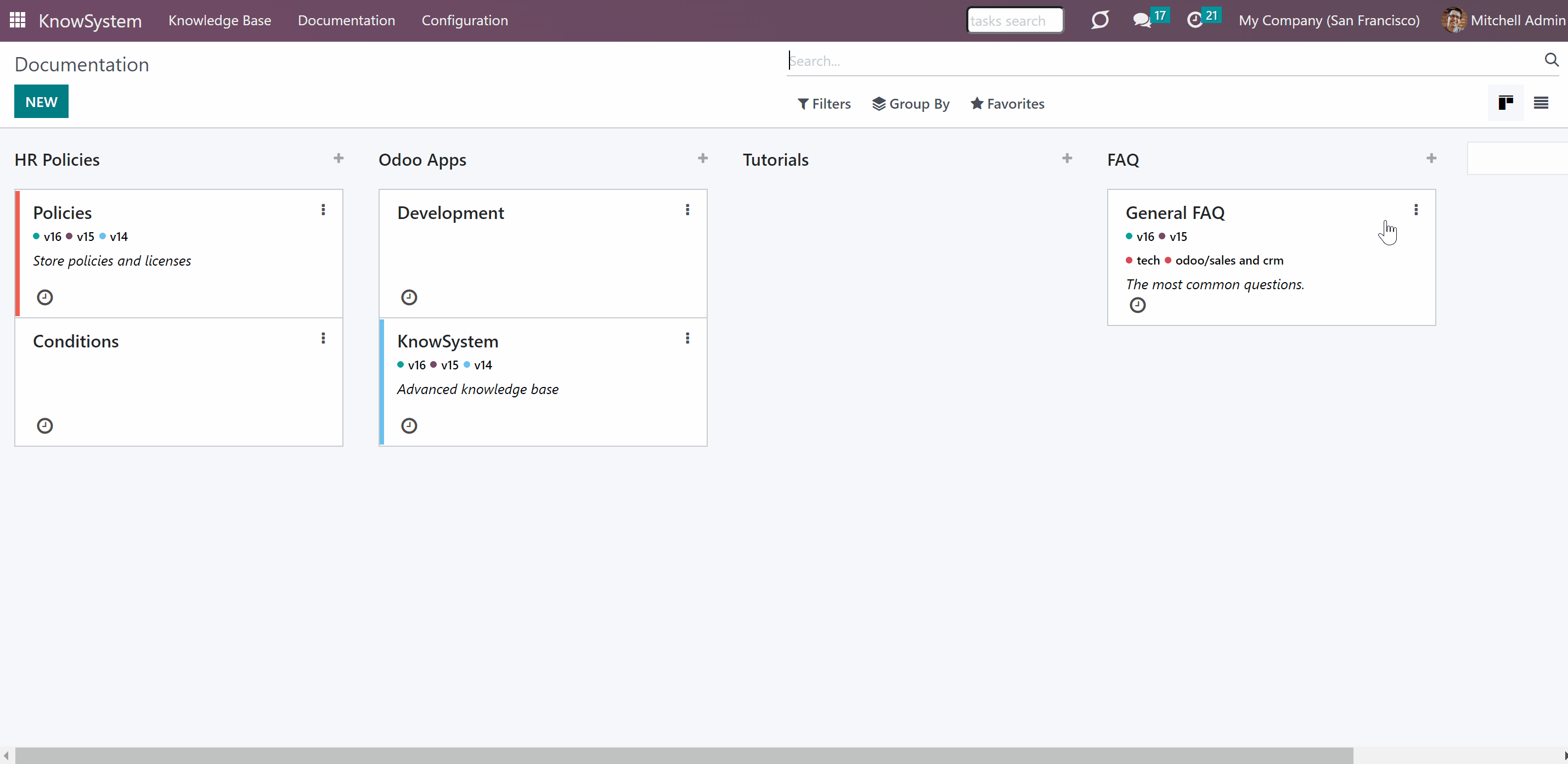1568x764 pixels.
Task: Open the support chat bubble icon
Action: [x=1100, y=20]
